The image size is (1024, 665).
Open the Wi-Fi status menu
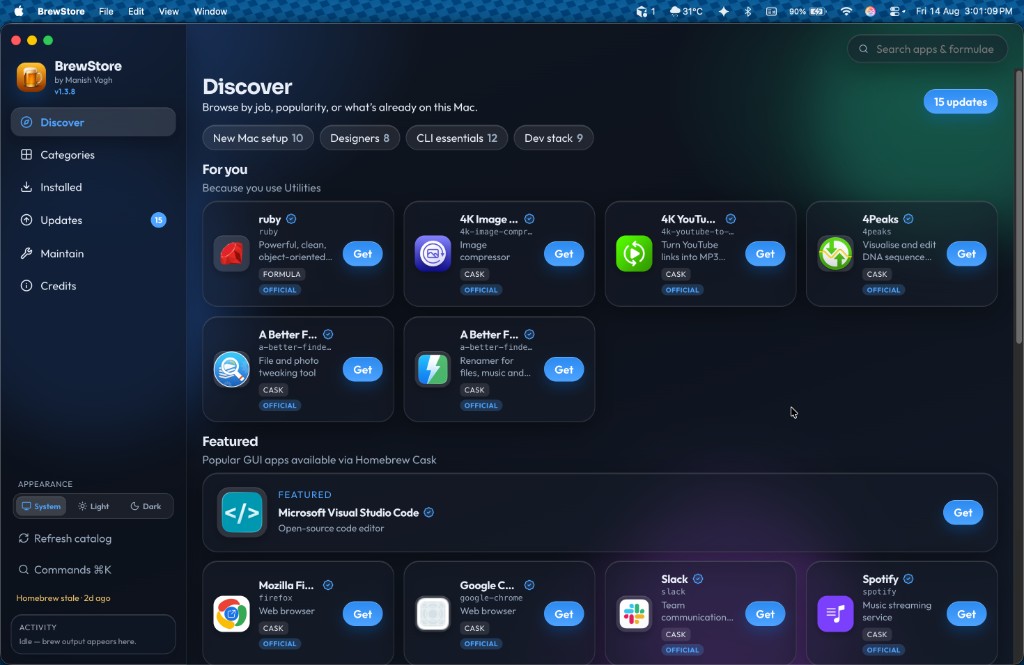(x=846, y=11)
